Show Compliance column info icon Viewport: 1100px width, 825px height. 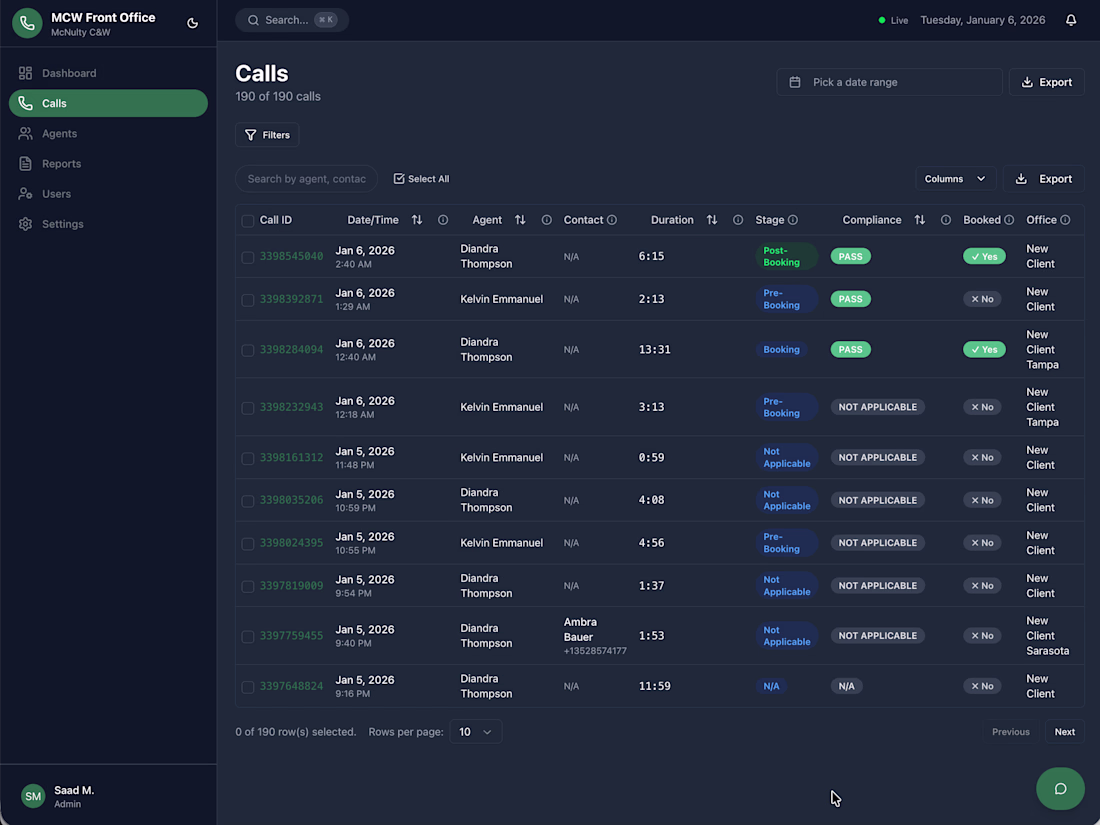click(x=946, y=220)
